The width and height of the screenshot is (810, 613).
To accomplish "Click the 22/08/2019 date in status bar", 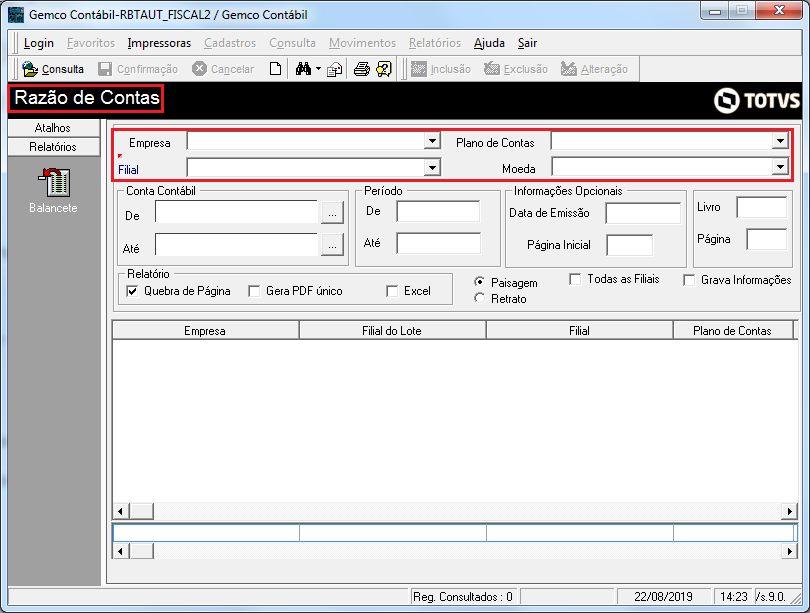I will pyautogui.click(x=663, y=597).
